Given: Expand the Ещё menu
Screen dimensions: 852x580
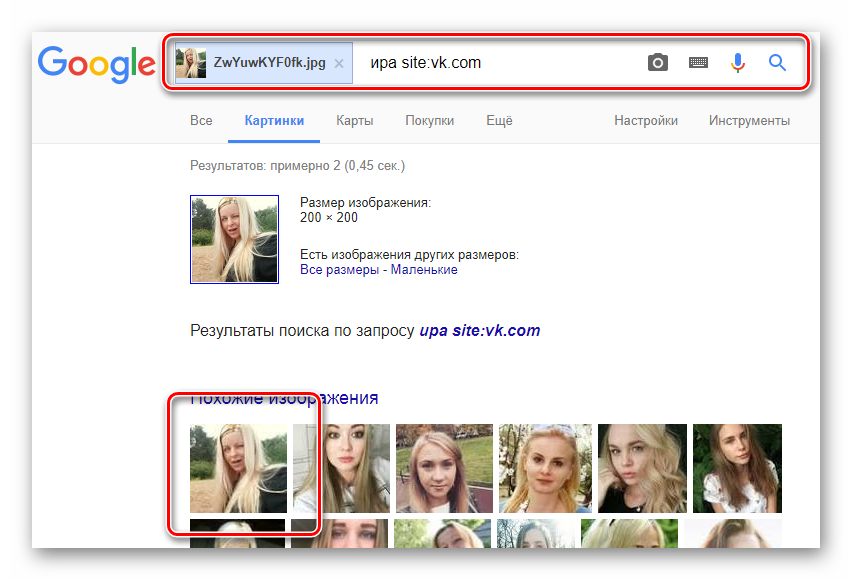Looking at the screenshot, I should pos(499,121).
